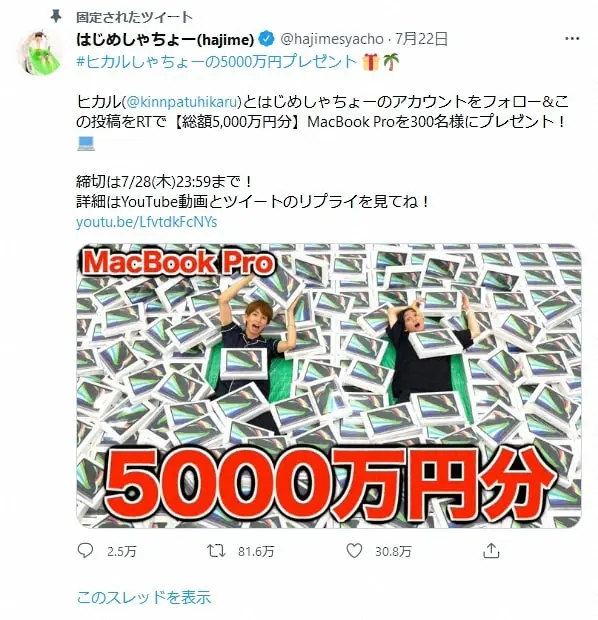Open the three-dot more options menu
This screenshot has height=620, width=598.
pyautogui.click(x=572, y=39)
